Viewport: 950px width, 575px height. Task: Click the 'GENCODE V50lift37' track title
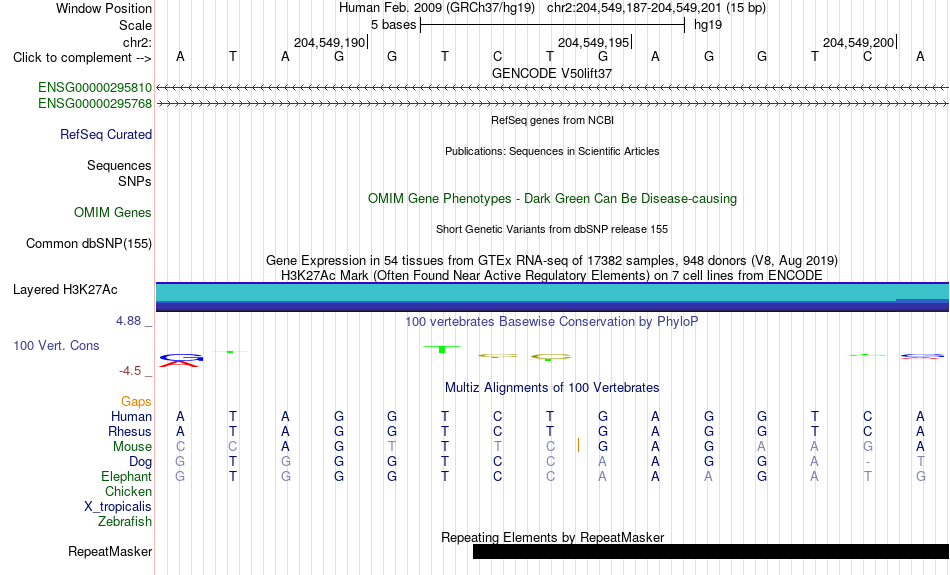[x=552, y=73]
